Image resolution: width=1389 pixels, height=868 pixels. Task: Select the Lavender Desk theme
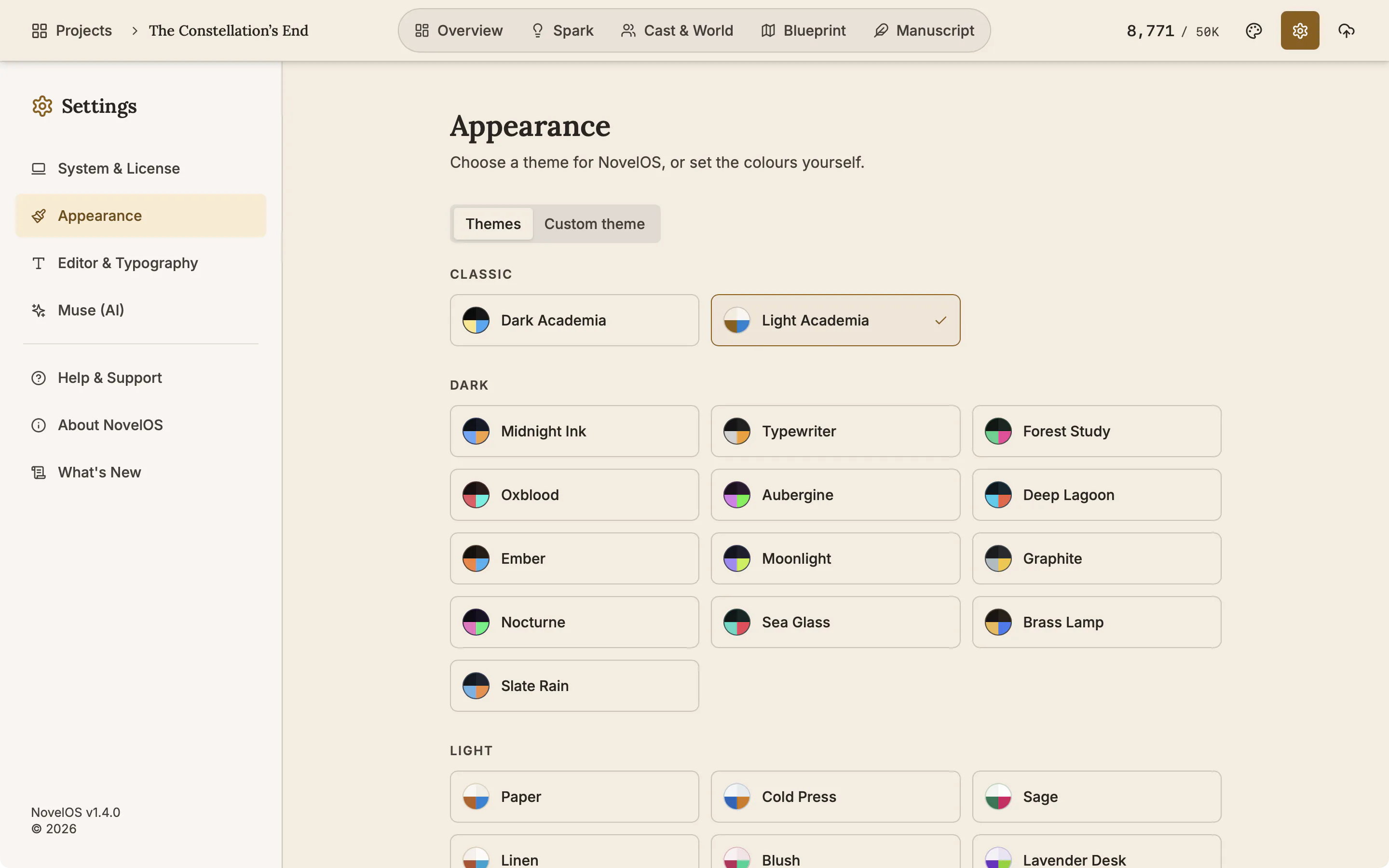(x=1096, y=852)
